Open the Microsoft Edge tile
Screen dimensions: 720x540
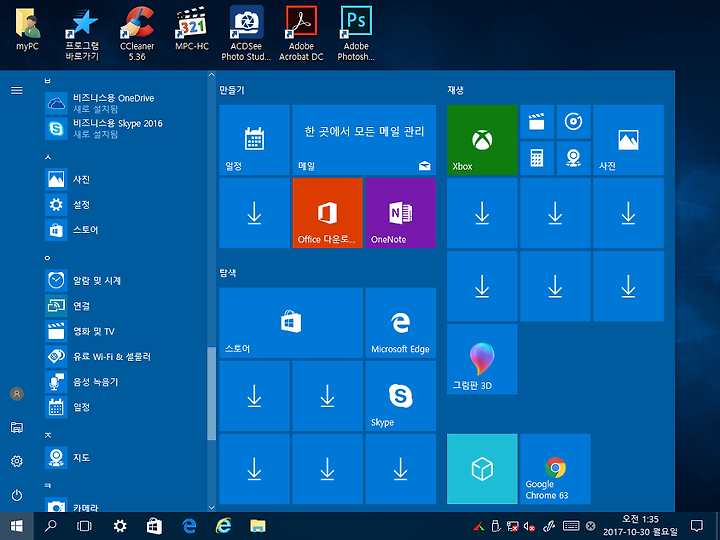401,323
